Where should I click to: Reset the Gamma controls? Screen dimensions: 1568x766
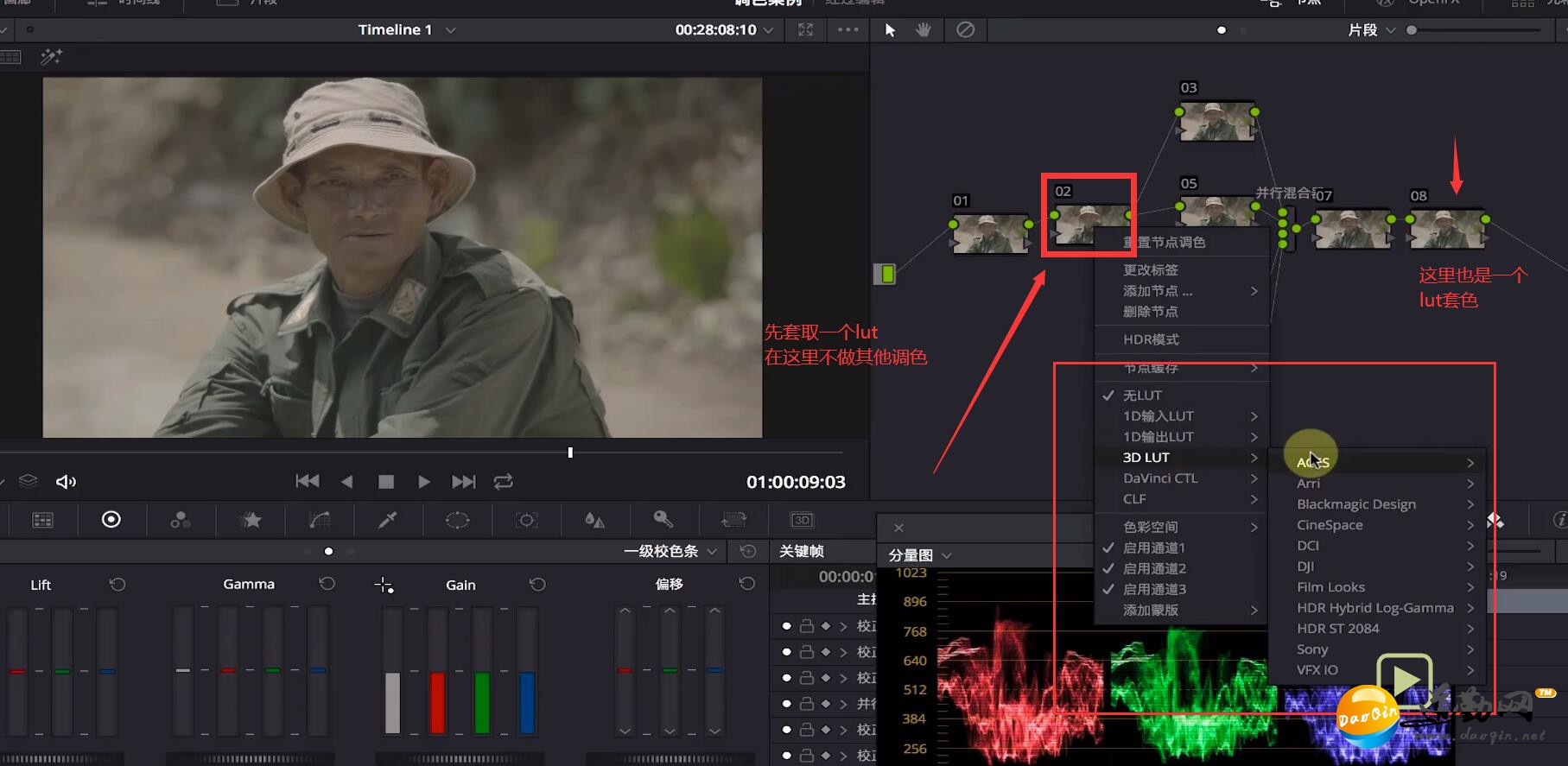click(x=327, y=584)
